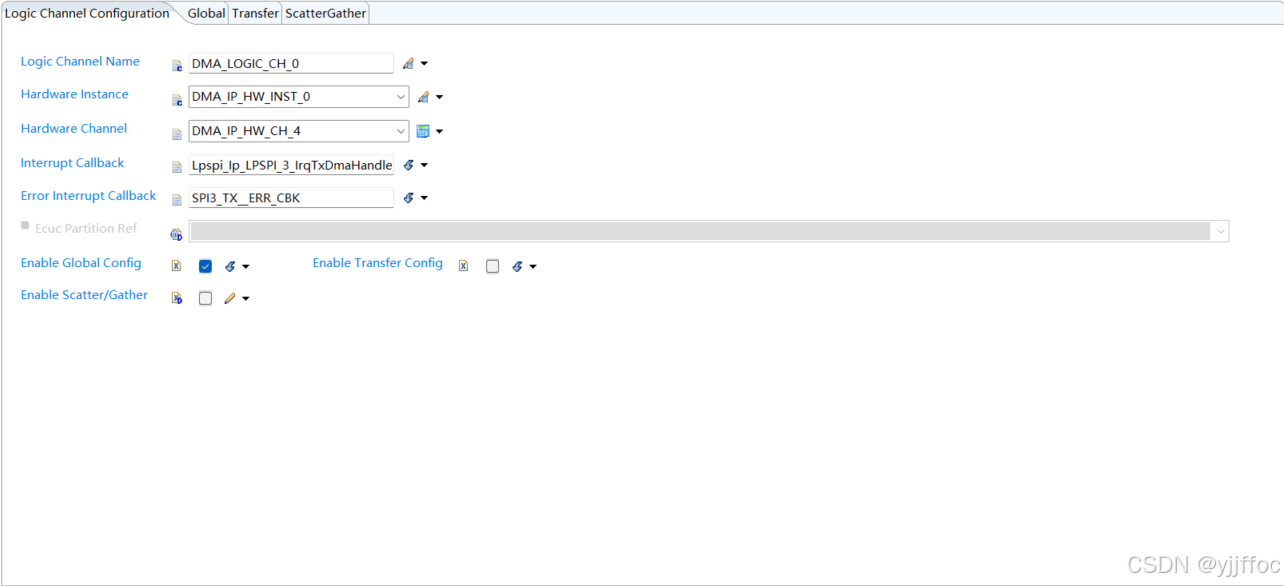Click the parameter type icon for Logic Channel Name
Viewport: 1284px width, 586px height.
coord(177,66)
